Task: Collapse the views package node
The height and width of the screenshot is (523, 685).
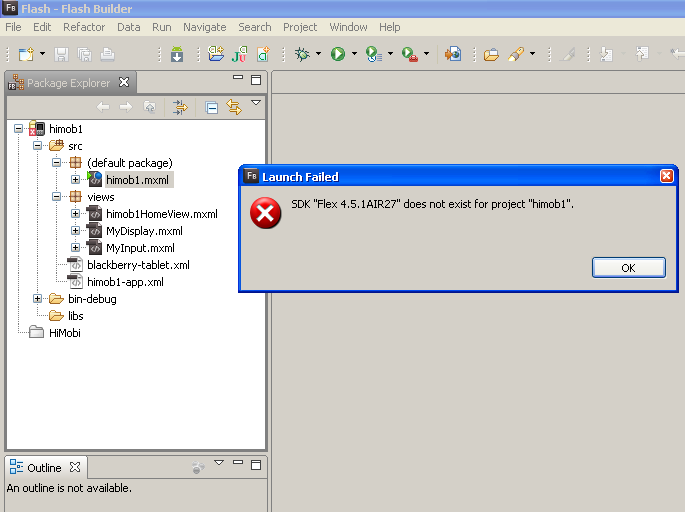Action: 56,197
